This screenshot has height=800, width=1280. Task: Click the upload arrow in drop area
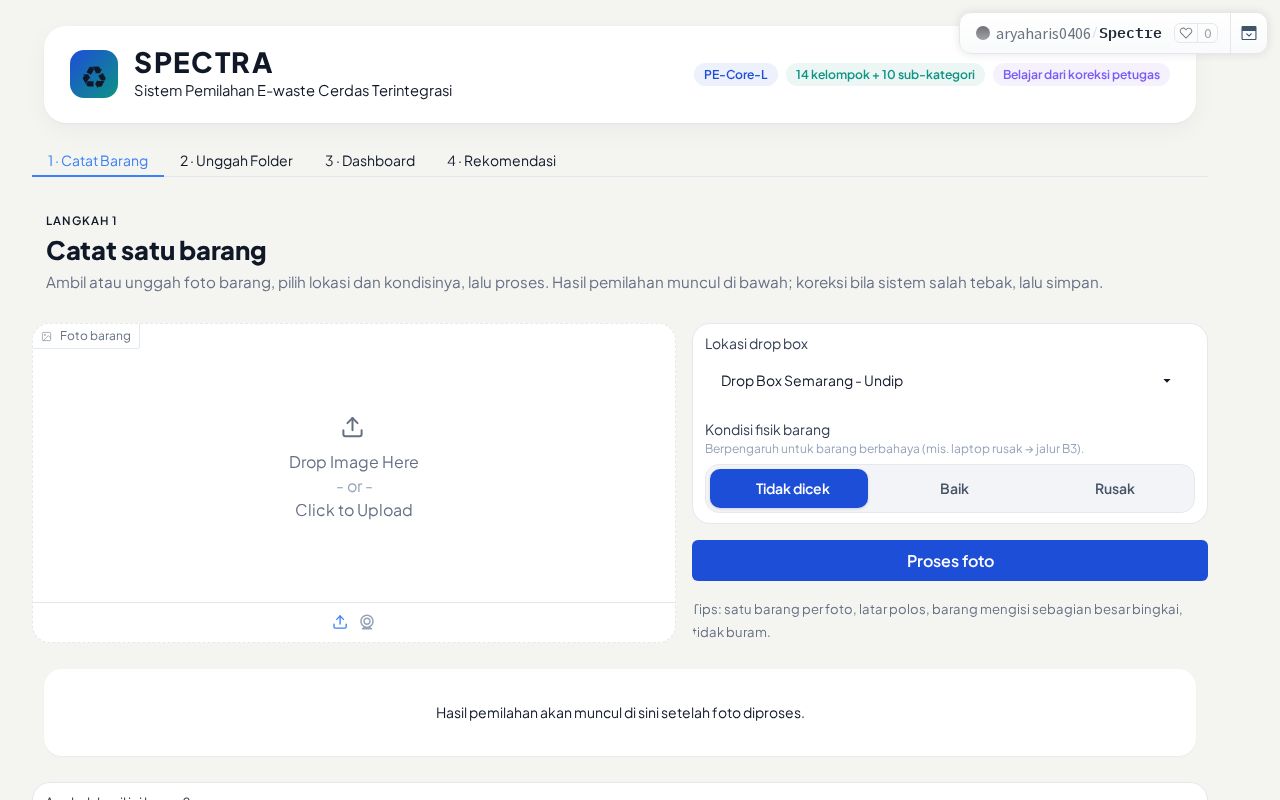click(x=352, y=427)
